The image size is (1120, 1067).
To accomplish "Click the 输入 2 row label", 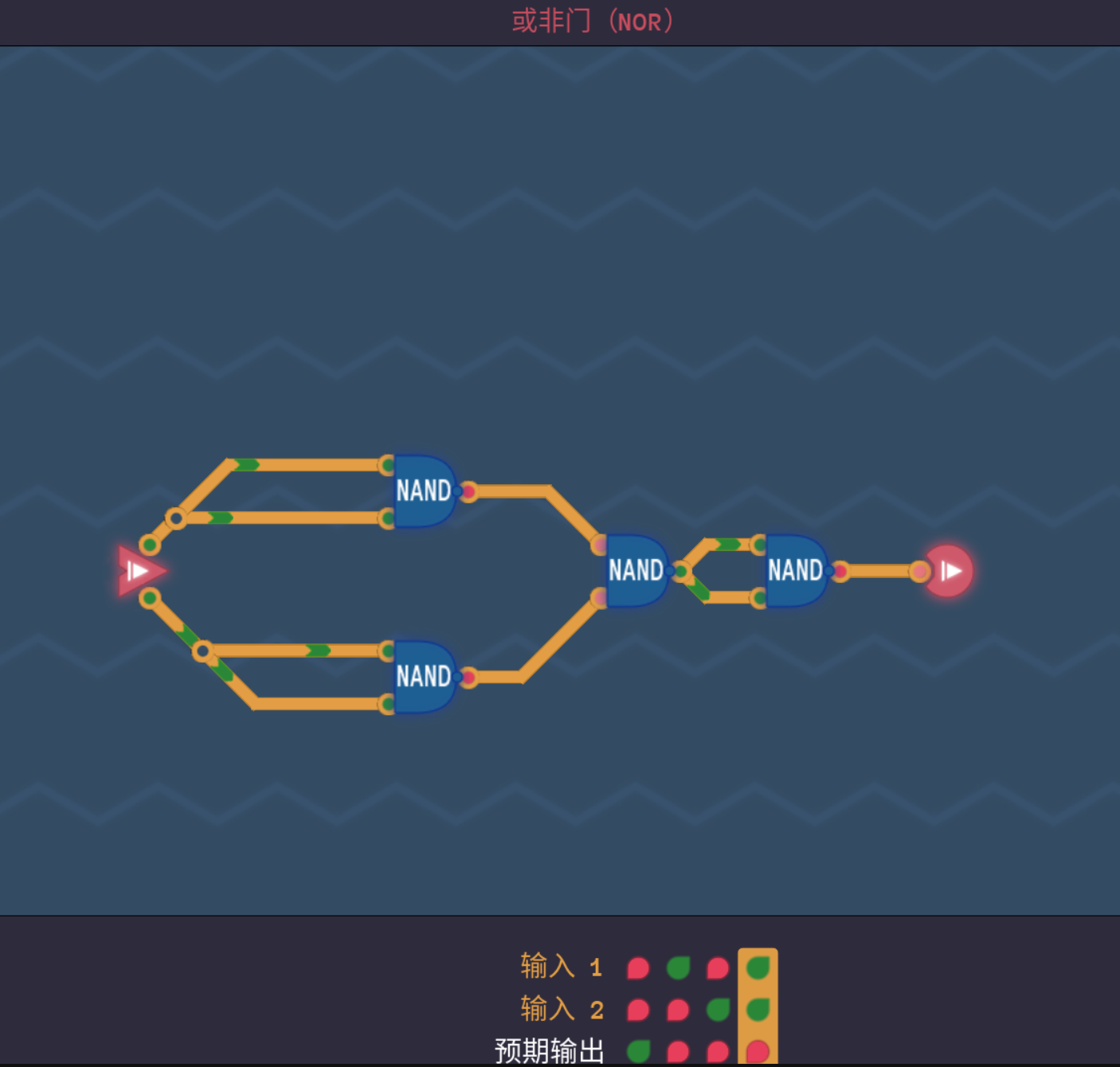I will tap(561, 1010).
